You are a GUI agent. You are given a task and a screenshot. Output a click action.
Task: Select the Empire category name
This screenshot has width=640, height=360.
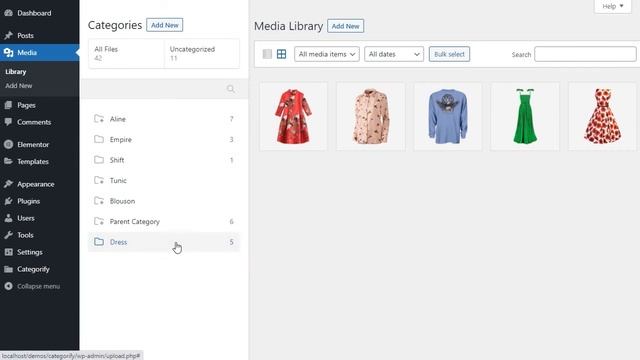120,140
